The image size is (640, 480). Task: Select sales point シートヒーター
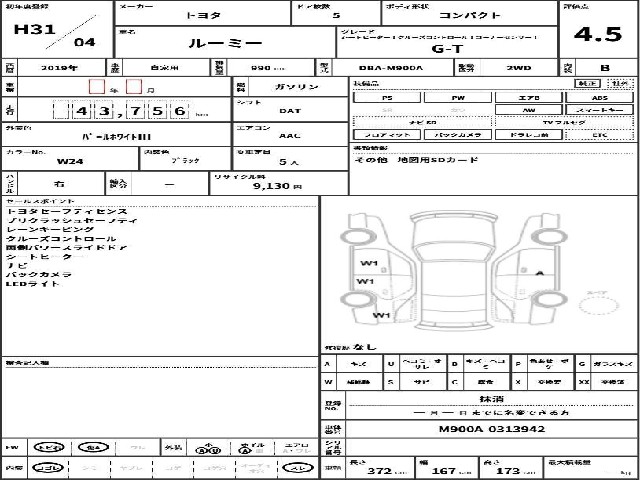pyautogui.click(x=45, y=257)
